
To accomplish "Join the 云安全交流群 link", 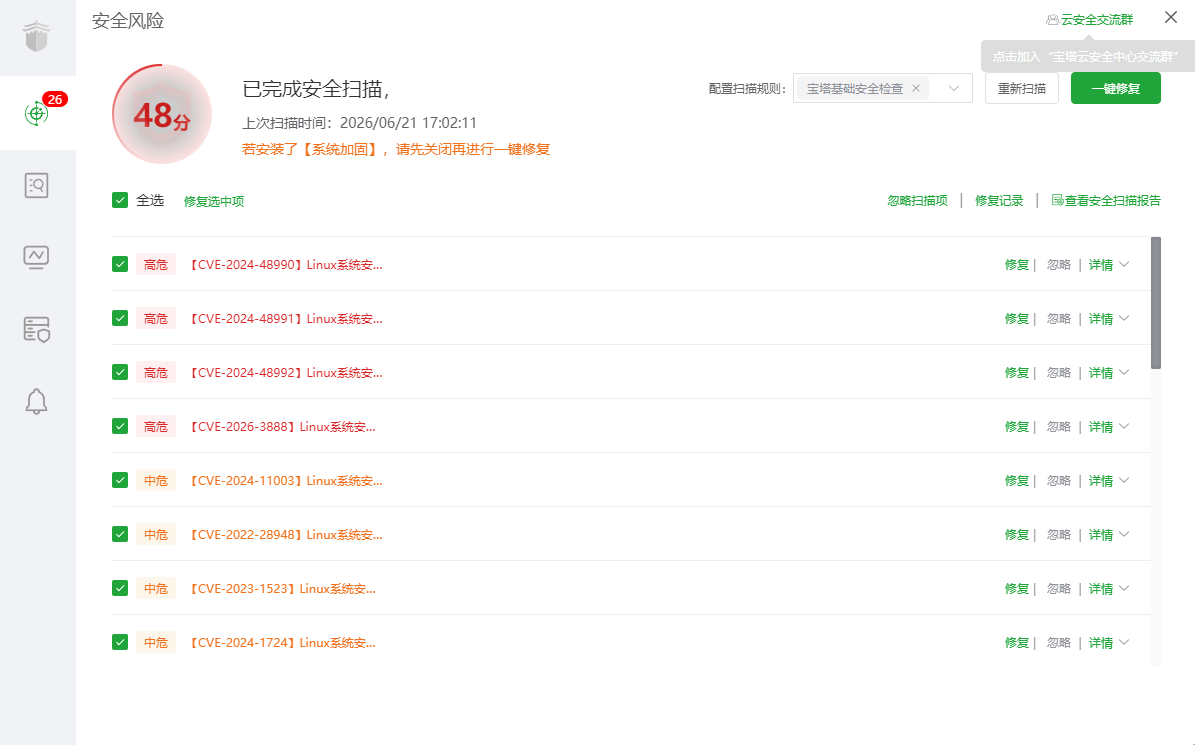I will coord(1089,20).
